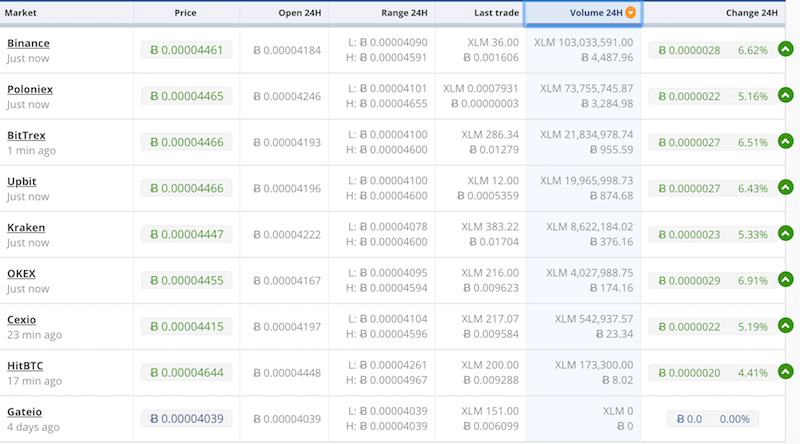
Task: Click Binance open value Ƀ 0.00004184
Action: tap(287, 51)
